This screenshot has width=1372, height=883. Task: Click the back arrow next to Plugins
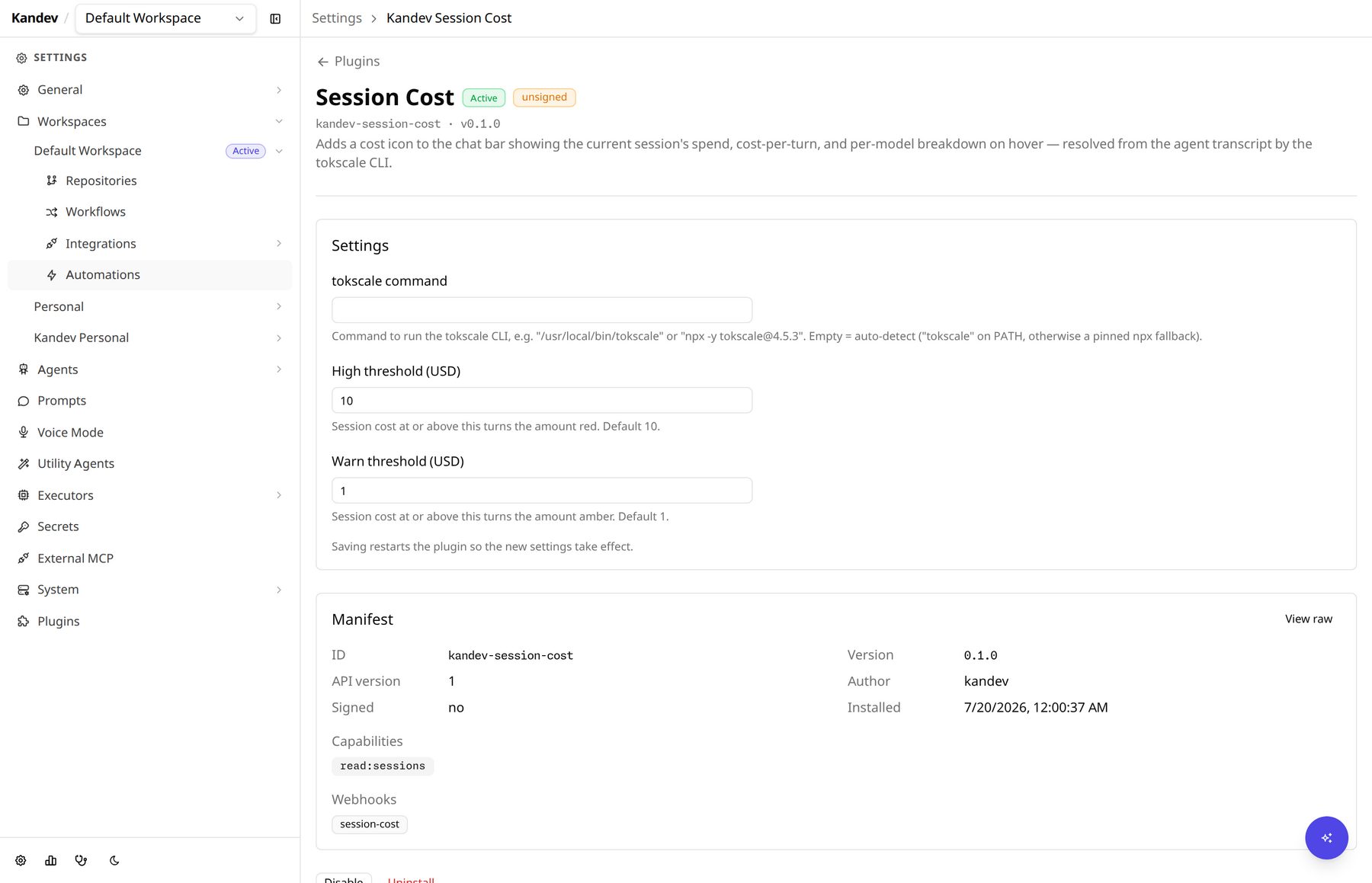coord(323,62)
